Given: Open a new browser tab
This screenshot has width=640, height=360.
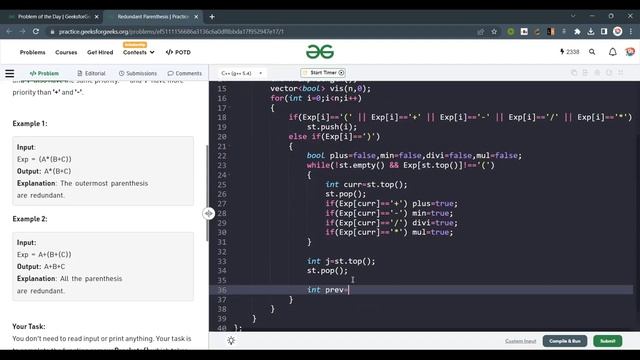Looking at the screenshot, I should pyautogui.click(x=212, y=17).
